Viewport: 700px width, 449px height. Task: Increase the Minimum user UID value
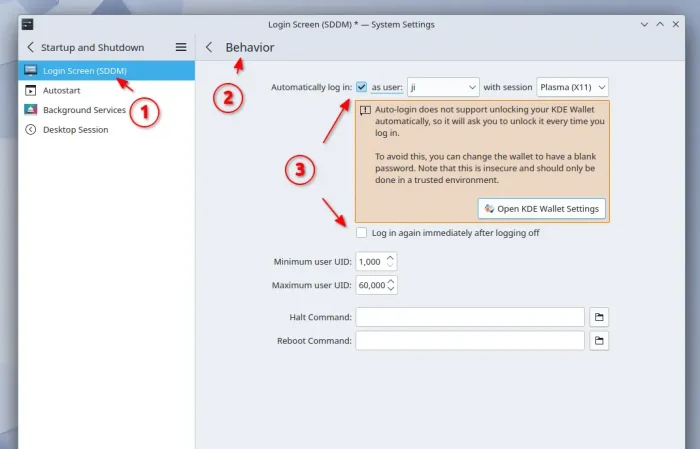pos(391,257)
